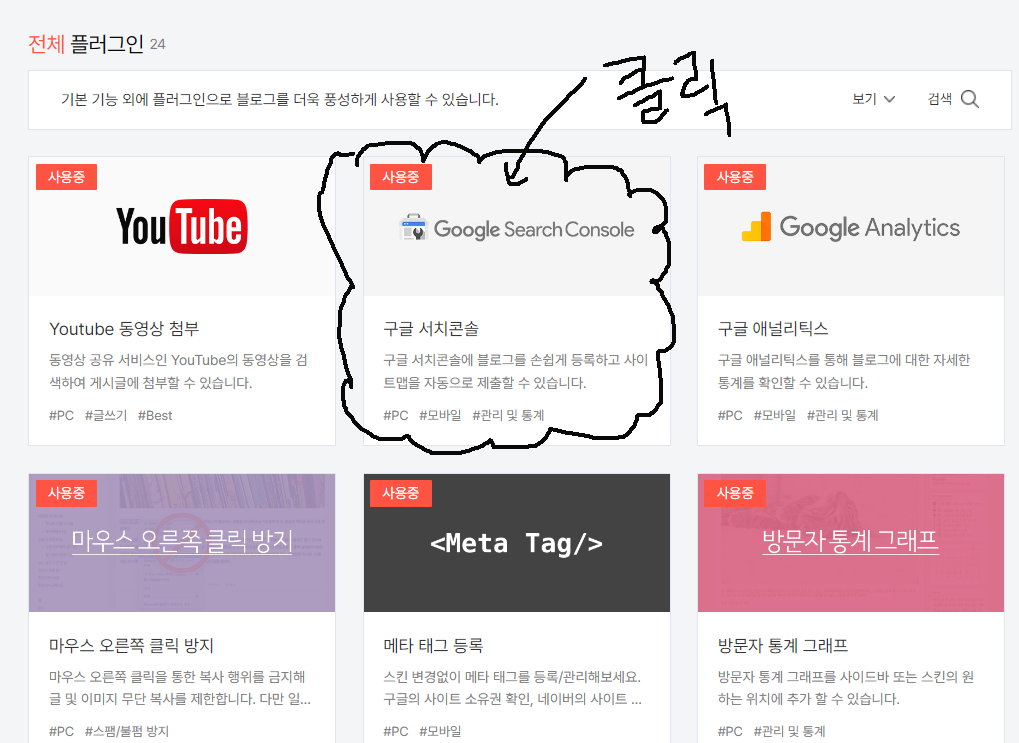Click the search magnifier icon
The height and width of the screenshot is (743, 1019).
click(x=970, y=99)
